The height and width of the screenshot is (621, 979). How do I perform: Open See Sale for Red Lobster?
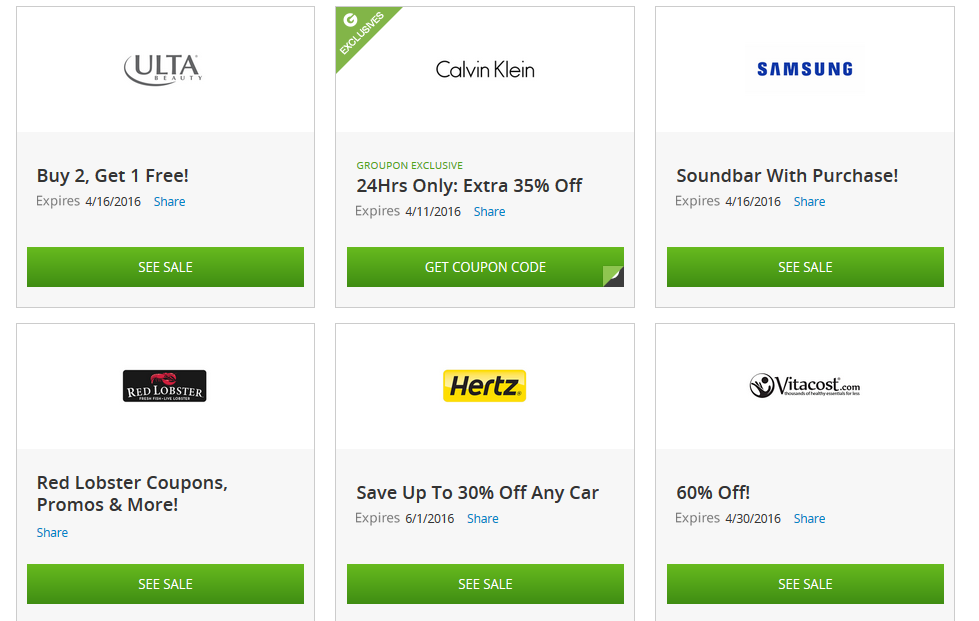point(165,584)
